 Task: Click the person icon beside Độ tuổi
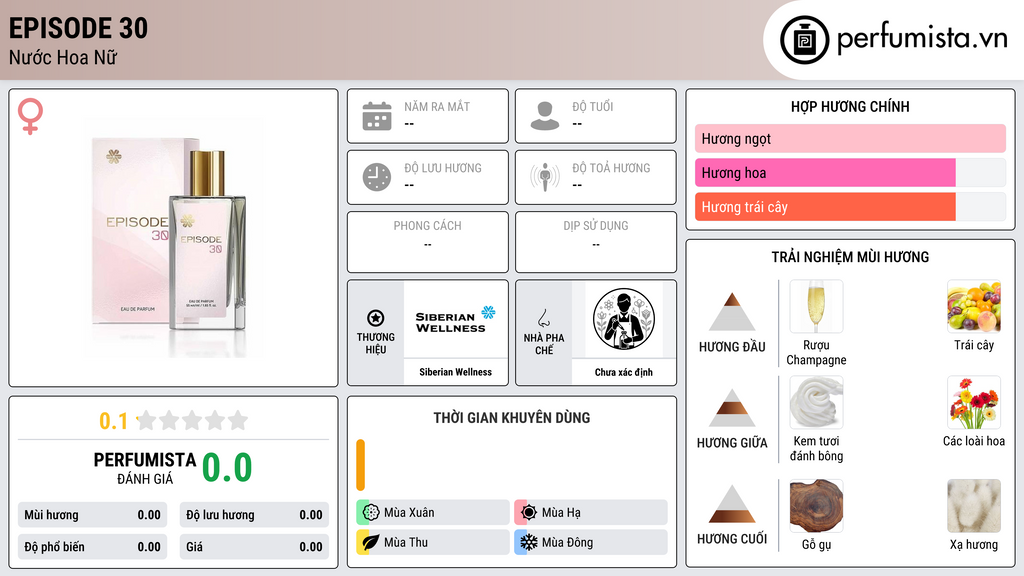pos(545,116)
